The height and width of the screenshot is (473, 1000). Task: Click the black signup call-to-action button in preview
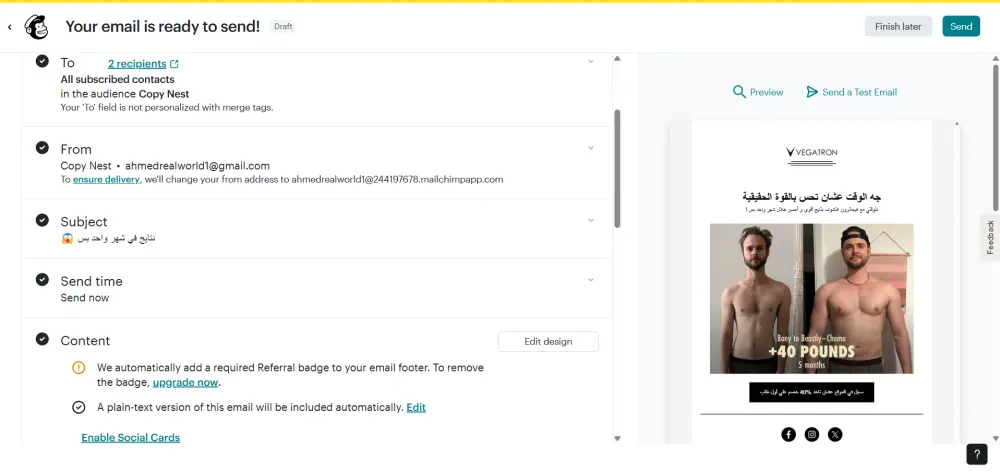coord(811,392)
